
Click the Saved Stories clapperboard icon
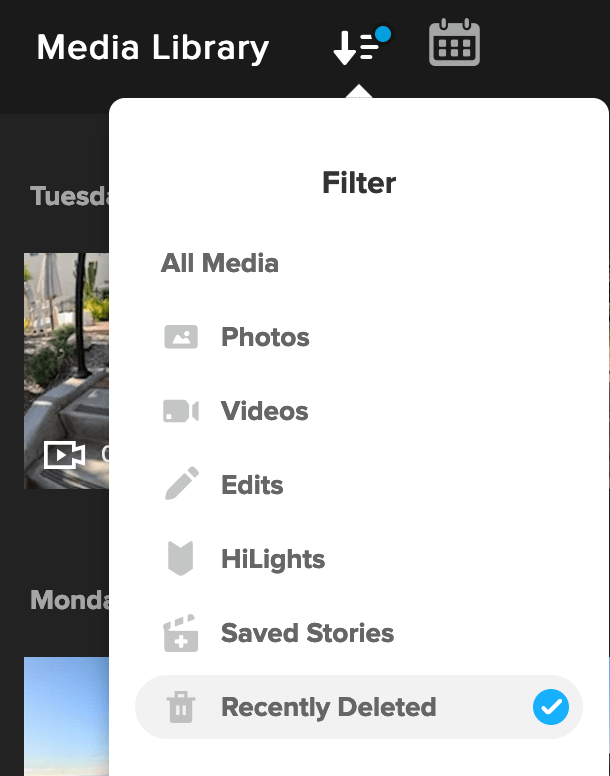click(x=181, y=633)
